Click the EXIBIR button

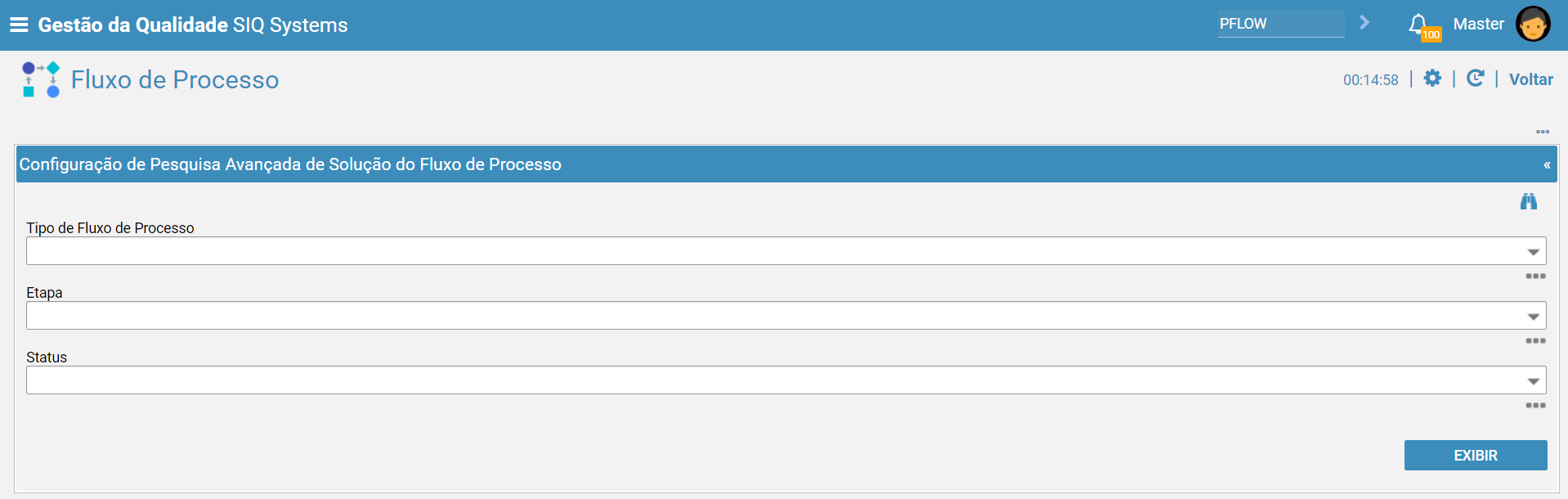pyautogui.click(x=1476, y=456)
